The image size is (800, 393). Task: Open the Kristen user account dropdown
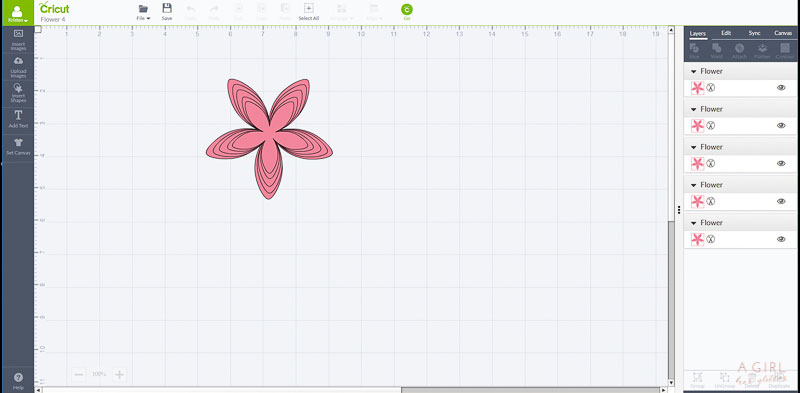(18, 13)
